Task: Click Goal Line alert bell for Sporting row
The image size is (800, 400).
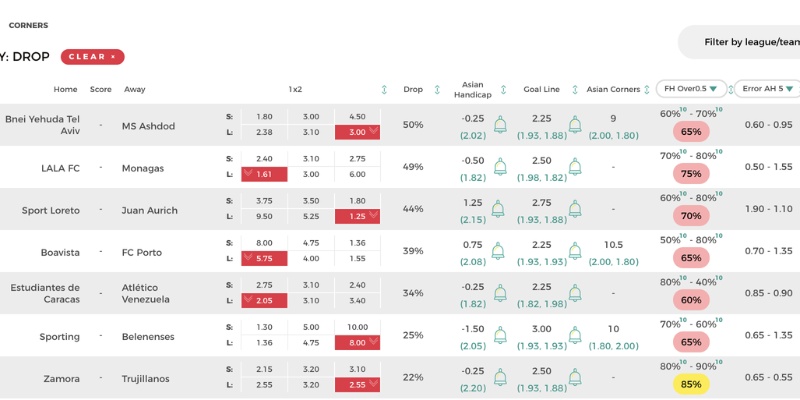Action: coord(575,335)
